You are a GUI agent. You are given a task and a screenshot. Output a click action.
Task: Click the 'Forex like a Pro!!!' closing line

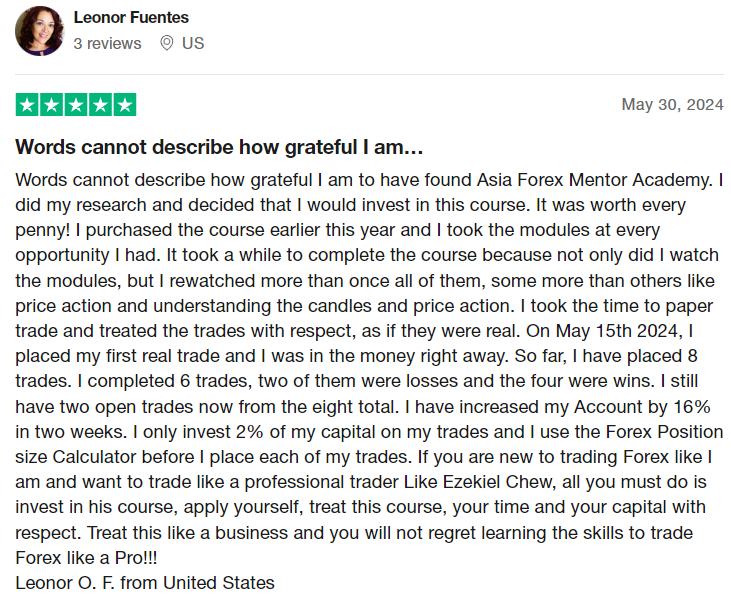coord(86,558)
